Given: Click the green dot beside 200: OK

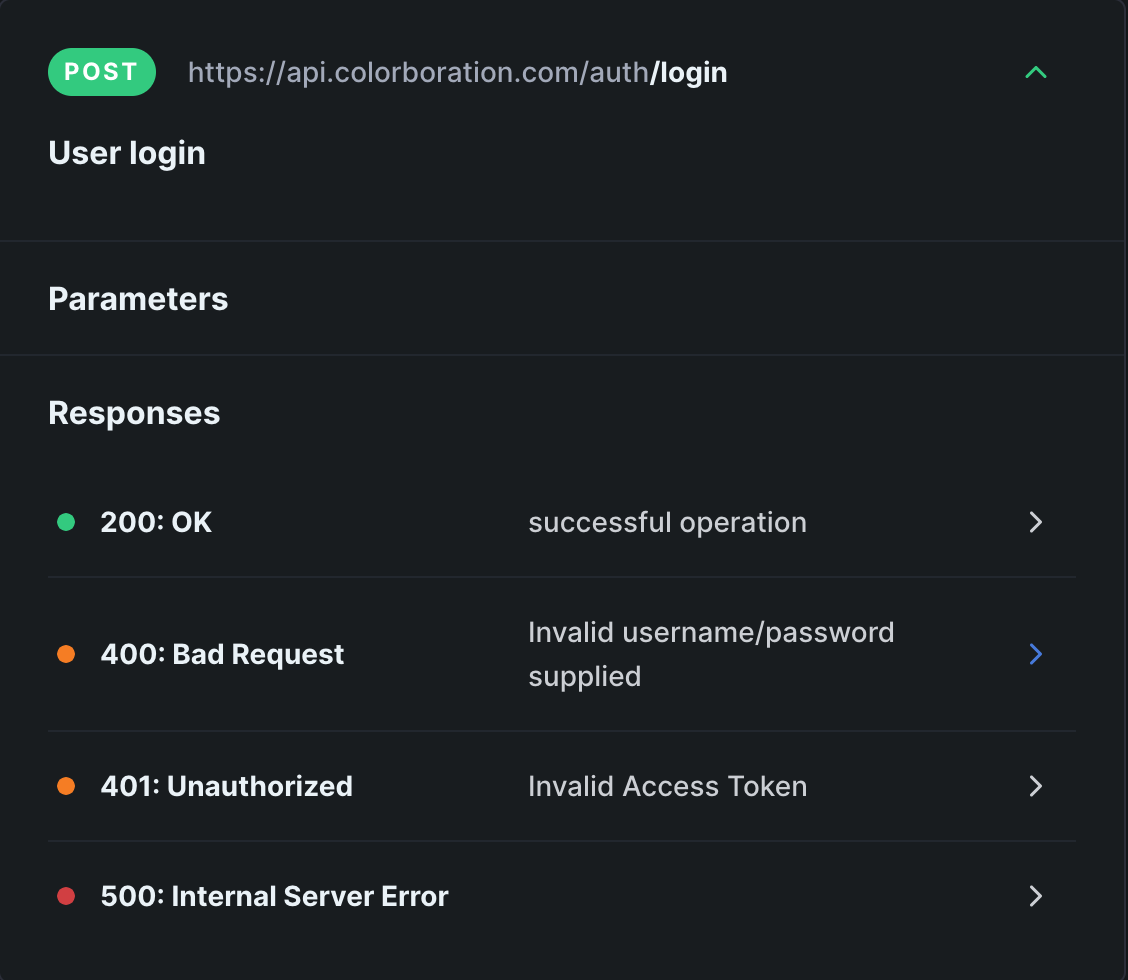Looking at the screenshot, I should tap(66, 522).
